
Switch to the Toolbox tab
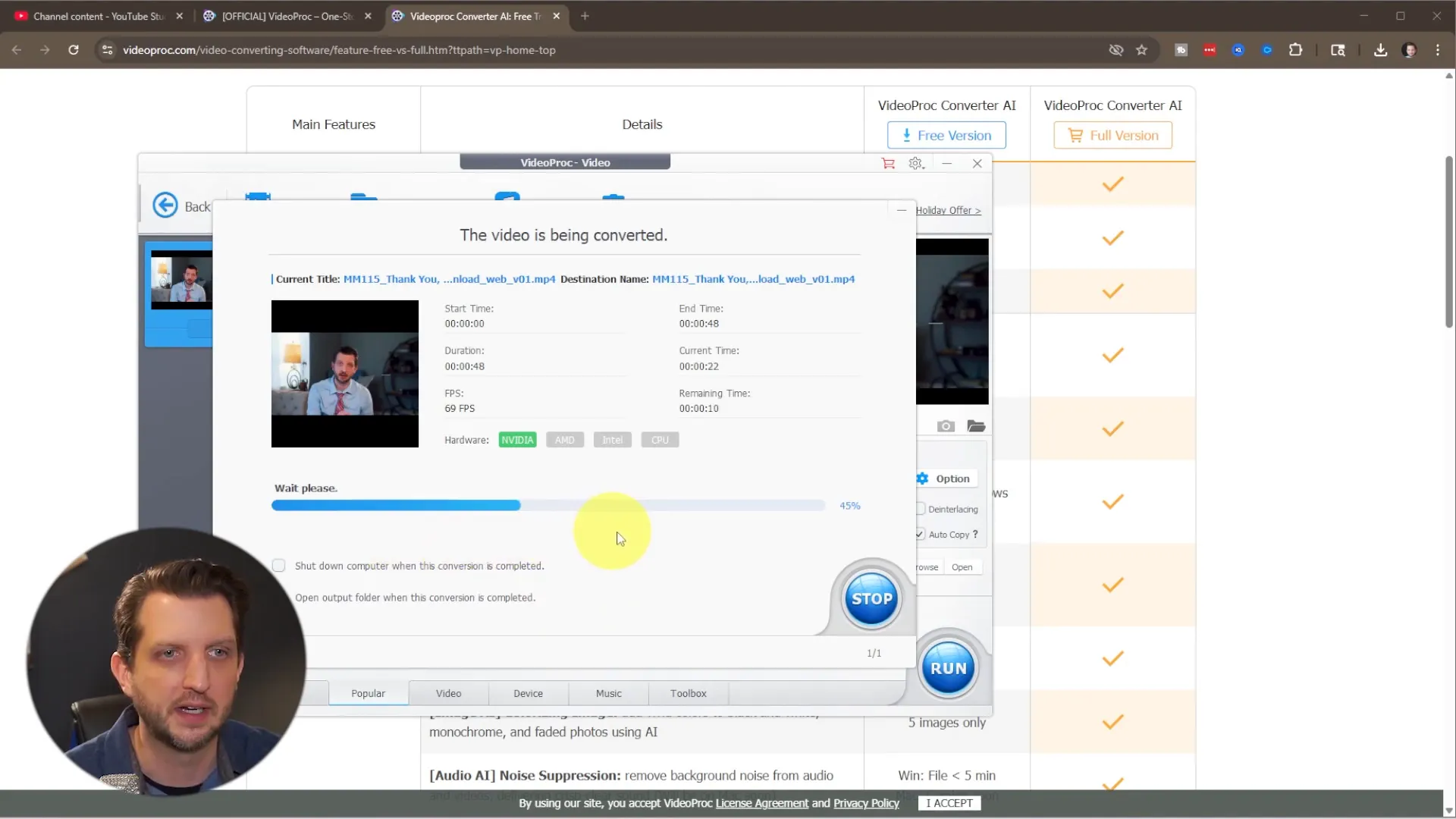click(689, 693)
